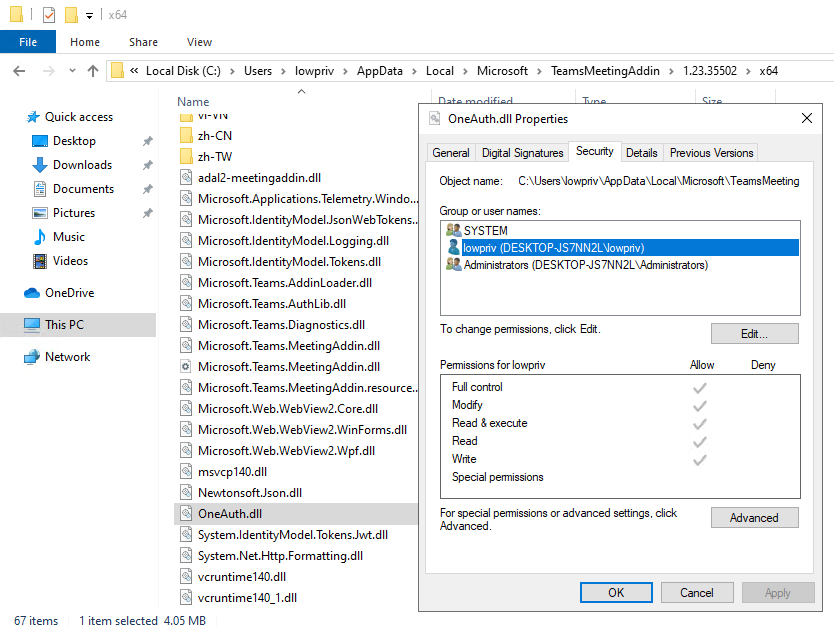The height and width of the screenshot is (632, 834).
Task: Click the Music note icon in sidebar
Action: point(40,237)
